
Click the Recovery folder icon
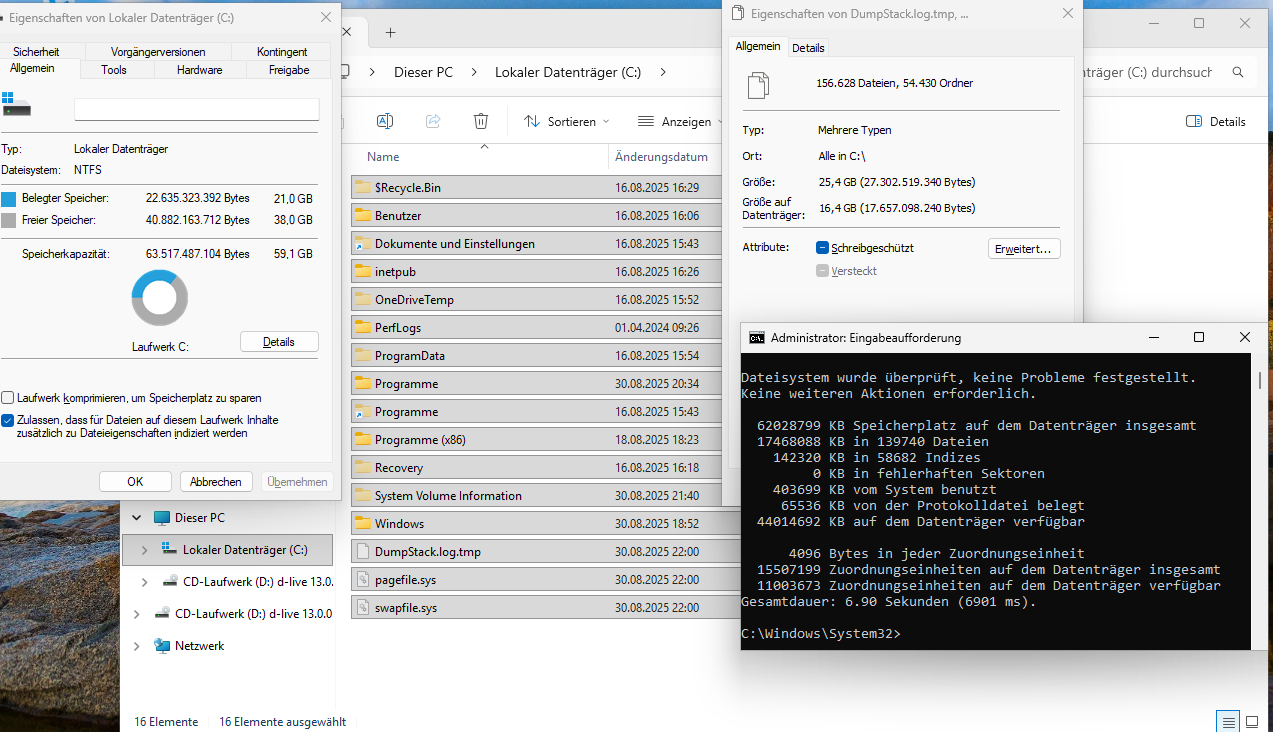click(362, 467)
